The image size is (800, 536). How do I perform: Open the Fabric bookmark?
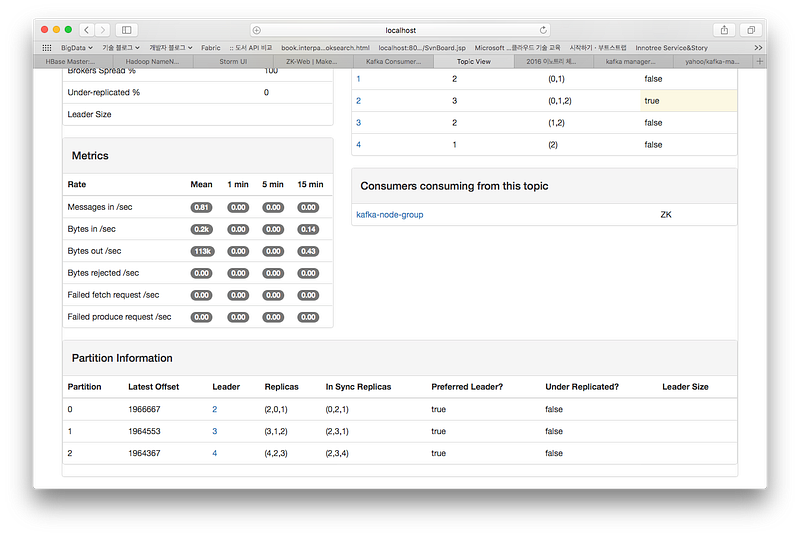pyautogui.click(x=211, y=48)
